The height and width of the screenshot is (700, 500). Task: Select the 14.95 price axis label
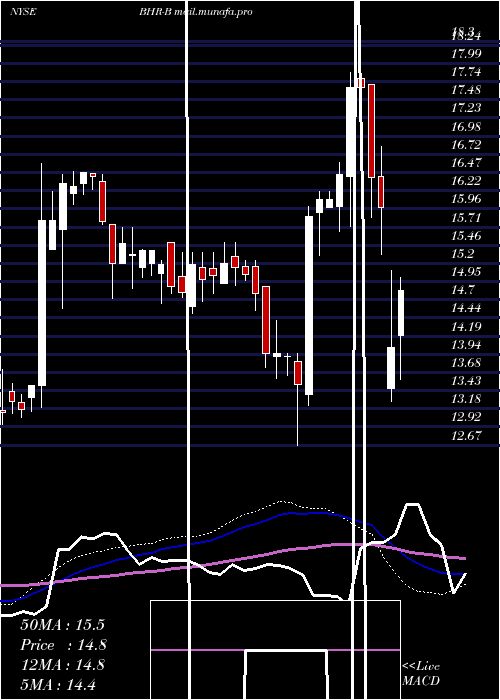pos(466,272)
